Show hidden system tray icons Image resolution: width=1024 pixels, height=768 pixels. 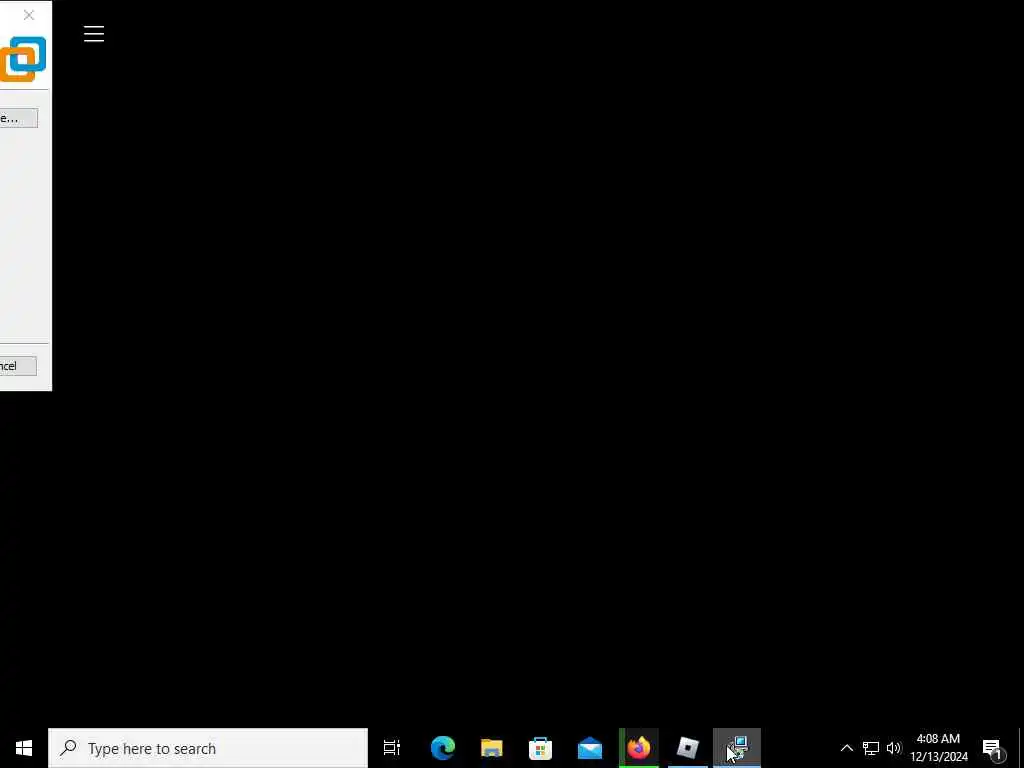pyautogui.click(x=846, y=748)
